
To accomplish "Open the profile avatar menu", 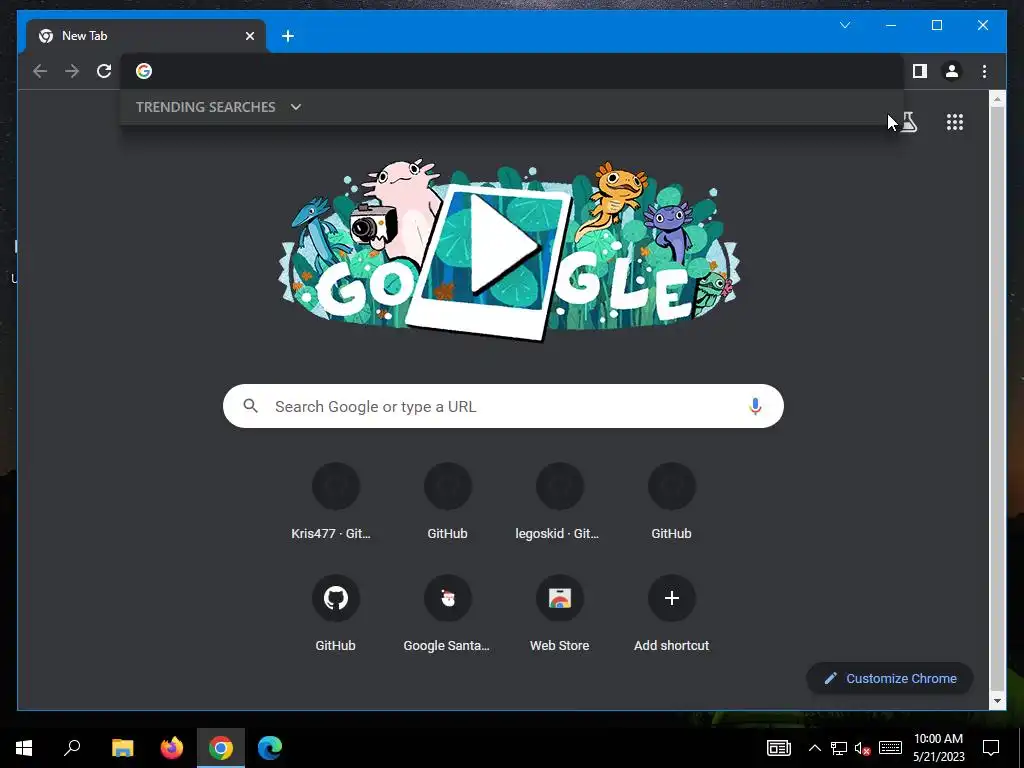I will coord(952,71).
